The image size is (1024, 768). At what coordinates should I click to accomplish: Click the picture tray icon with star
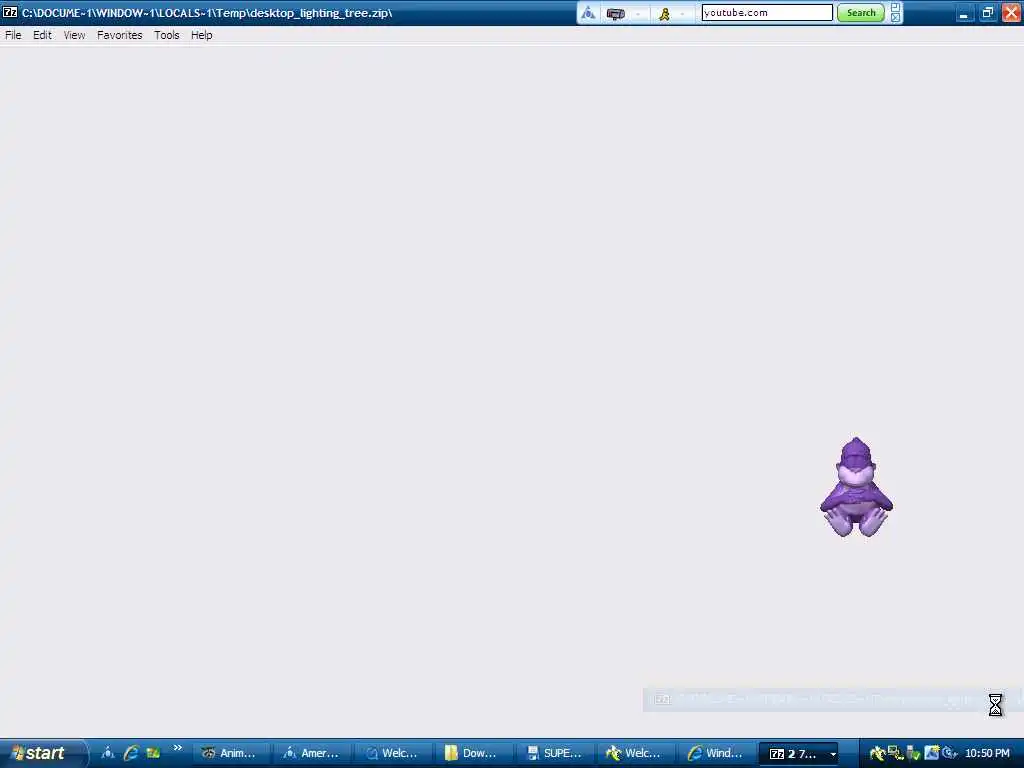click(x=931, y=754)
